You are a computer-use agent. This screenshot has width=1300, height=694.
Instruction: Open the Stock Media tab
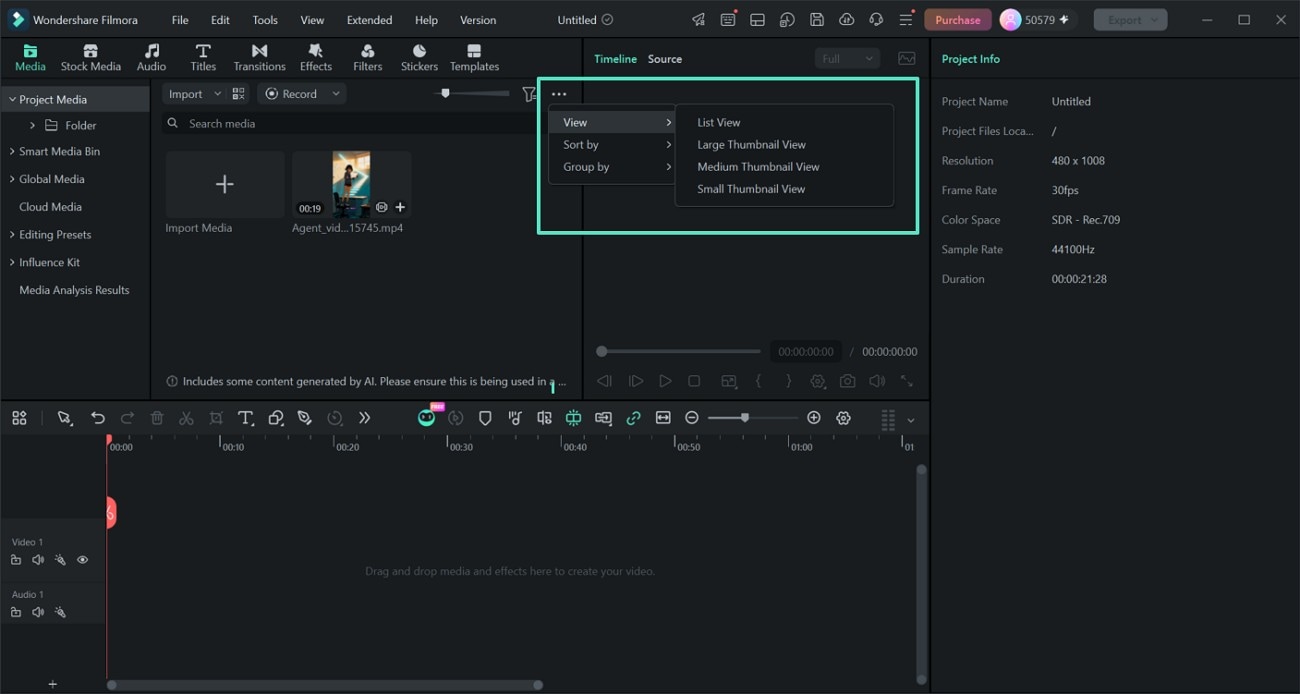(90, 58)
